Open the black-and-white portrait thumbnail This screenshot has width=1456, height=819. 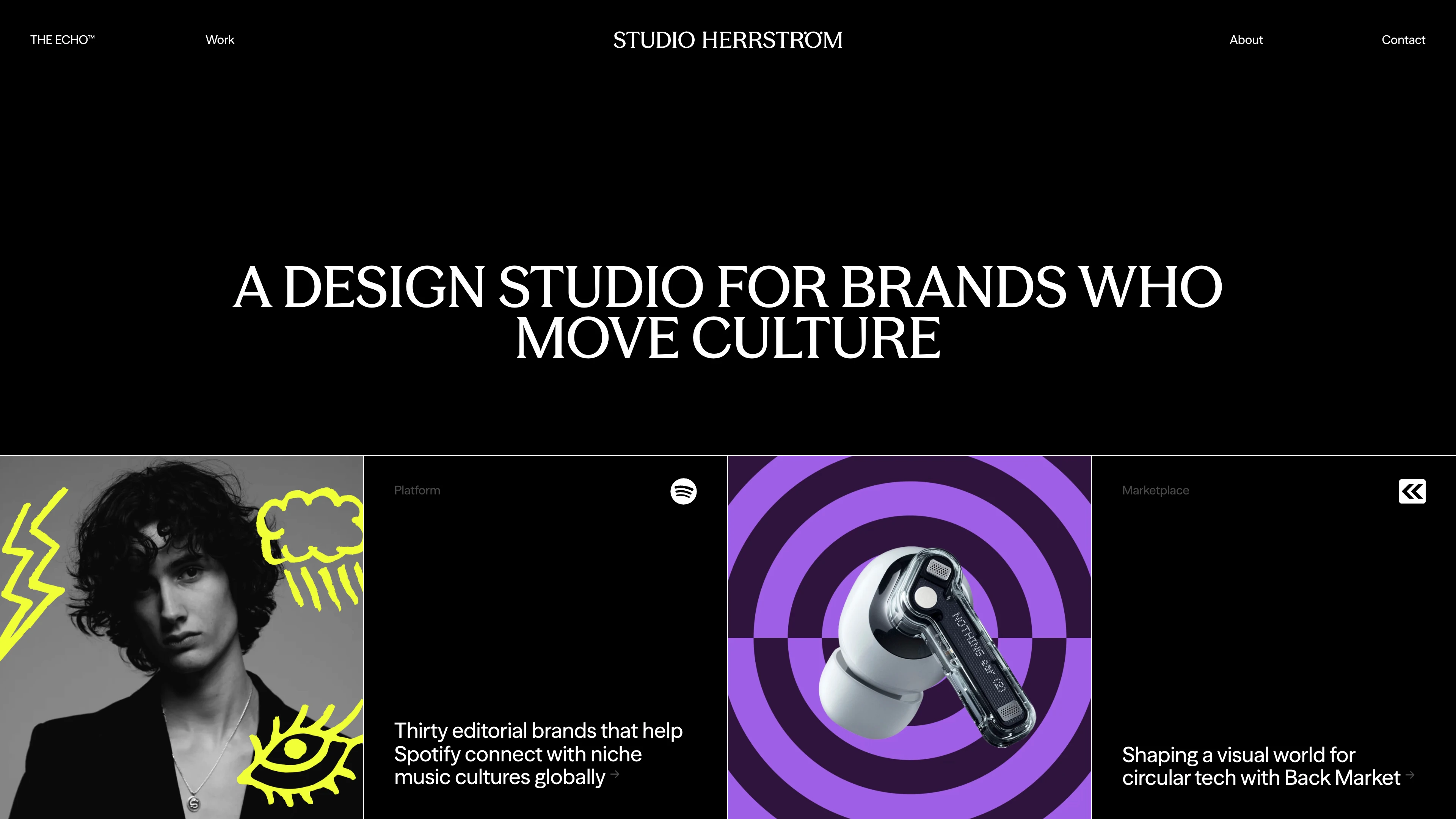[182, 637]
